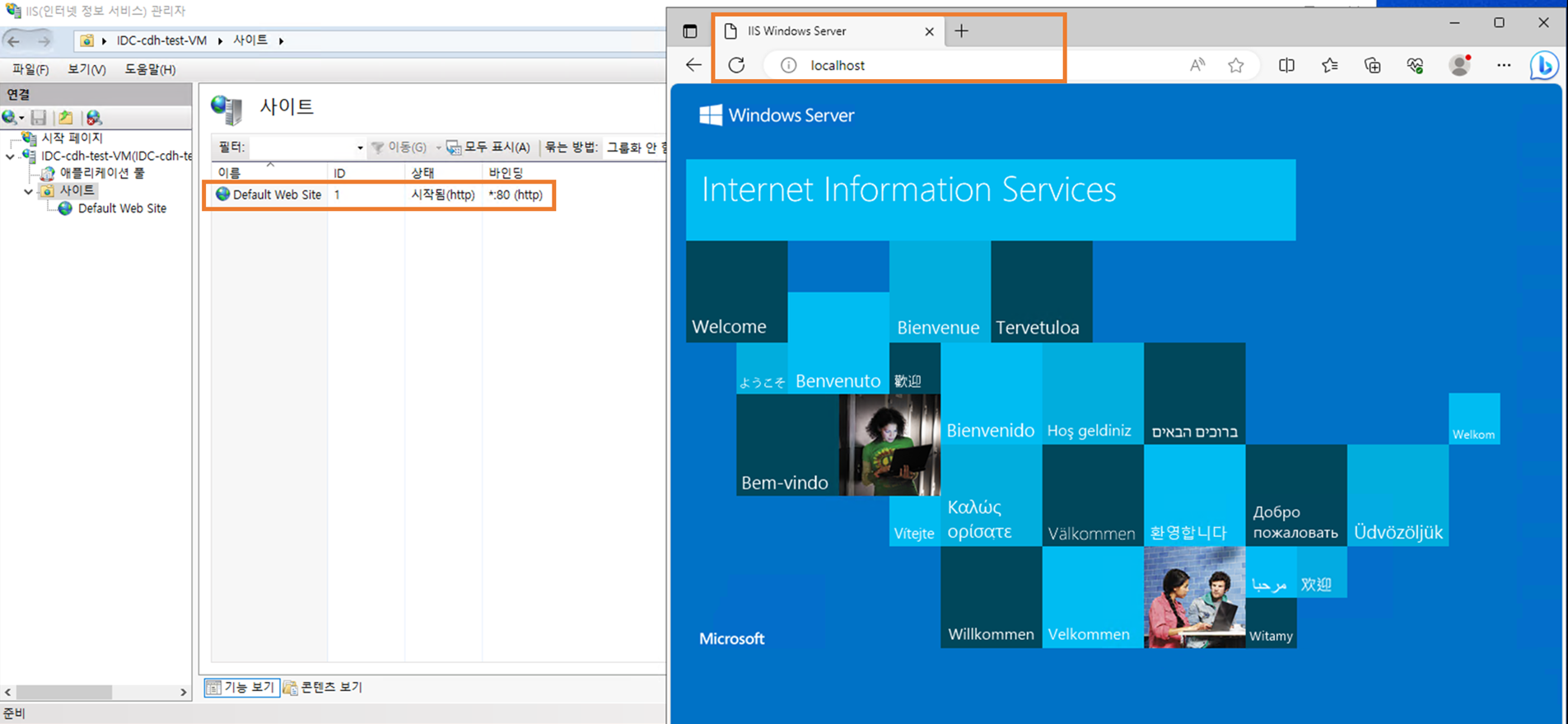Click the Edge refresh button

pos(736,65)
